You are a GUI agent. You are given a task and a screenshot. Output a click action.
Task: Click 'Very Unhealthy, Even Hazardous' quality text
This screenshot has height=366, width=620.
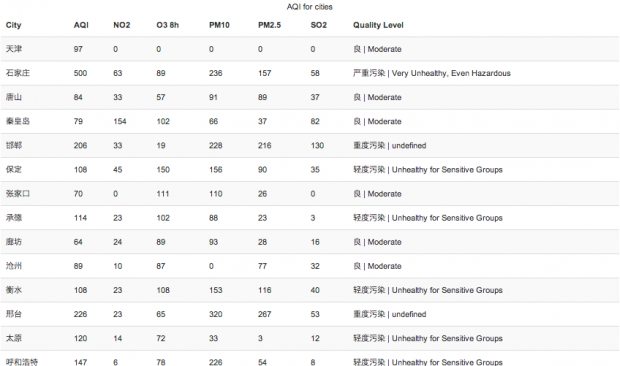[451, 73]
